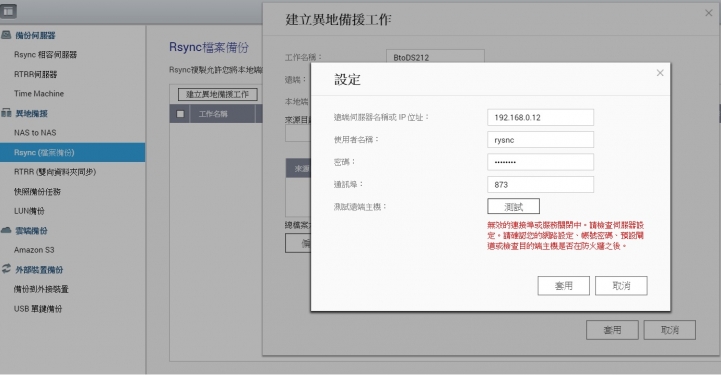Close the 設定 dialog with X
The width and height of the screenshot is (721, 375).
pyautogui.click(x=660, y=73)
